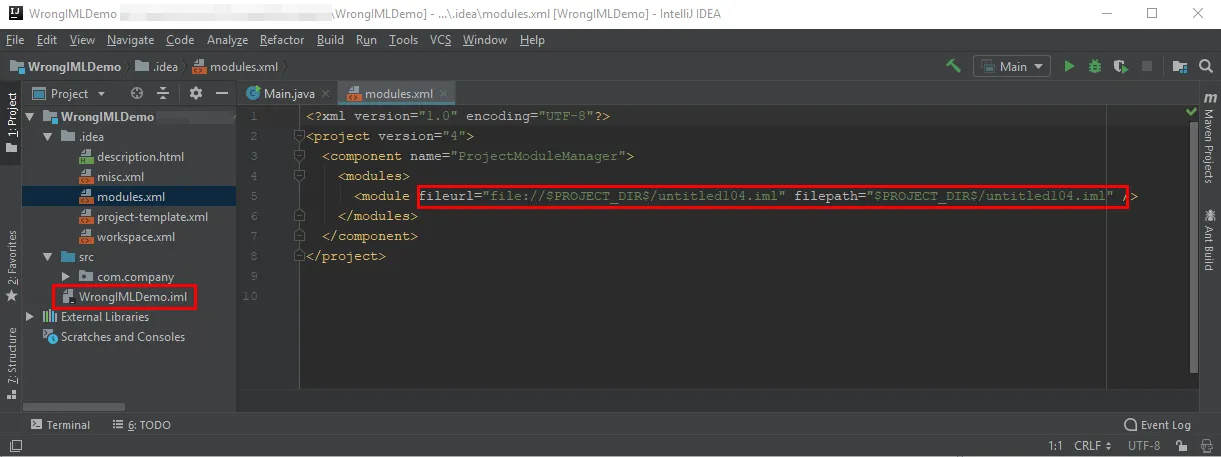Open the Build menu
The height and width of the screenshot is (457, 1221).
pos(330,40)
